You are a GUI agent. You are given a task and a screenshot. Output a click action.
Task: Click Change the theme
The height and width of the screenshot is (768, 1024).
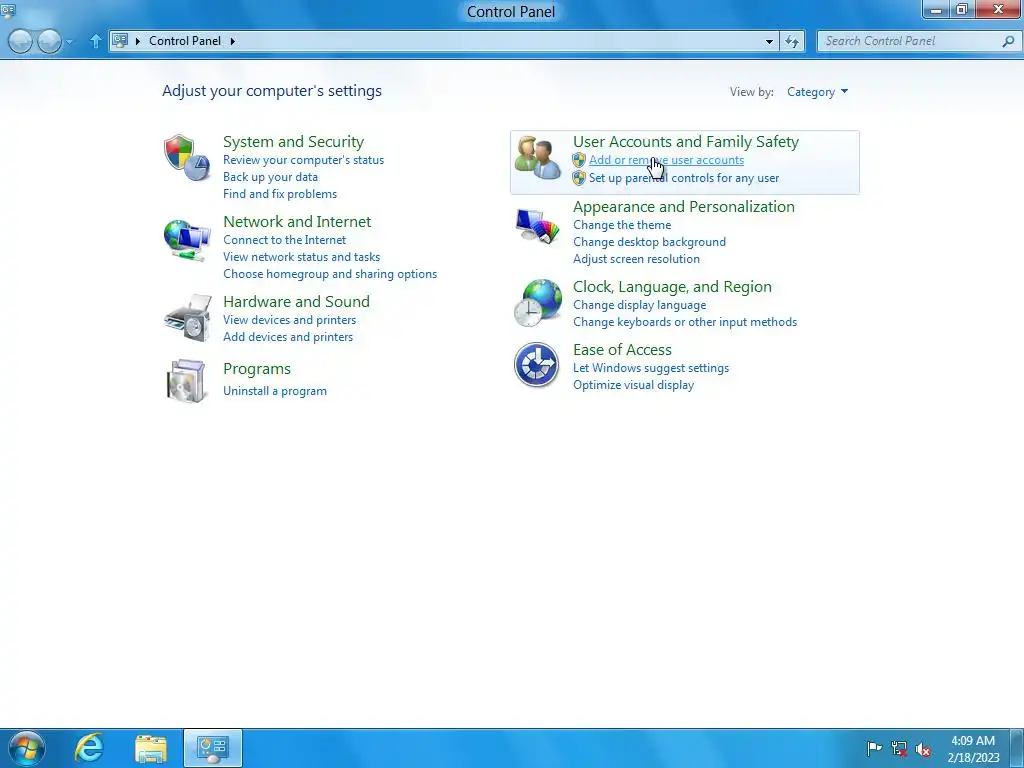622,225
